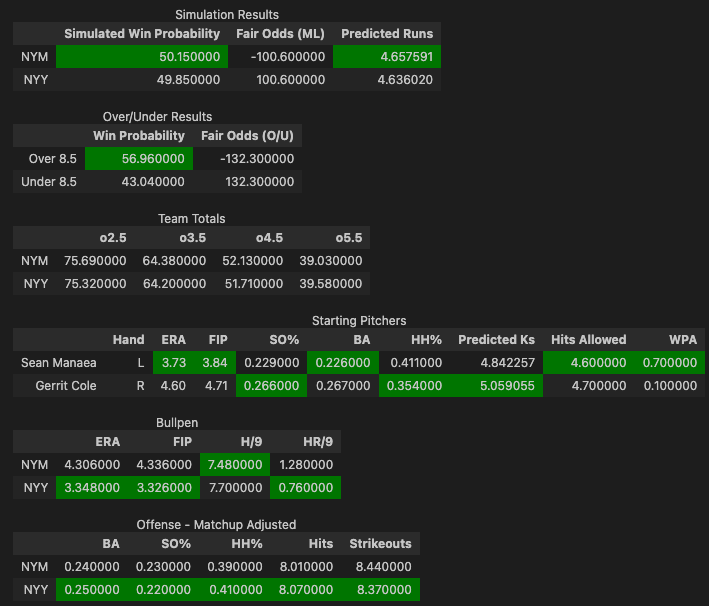Click the Over 8.5 row label
This screenshot has height=606, width=709.
pos(49,159)
